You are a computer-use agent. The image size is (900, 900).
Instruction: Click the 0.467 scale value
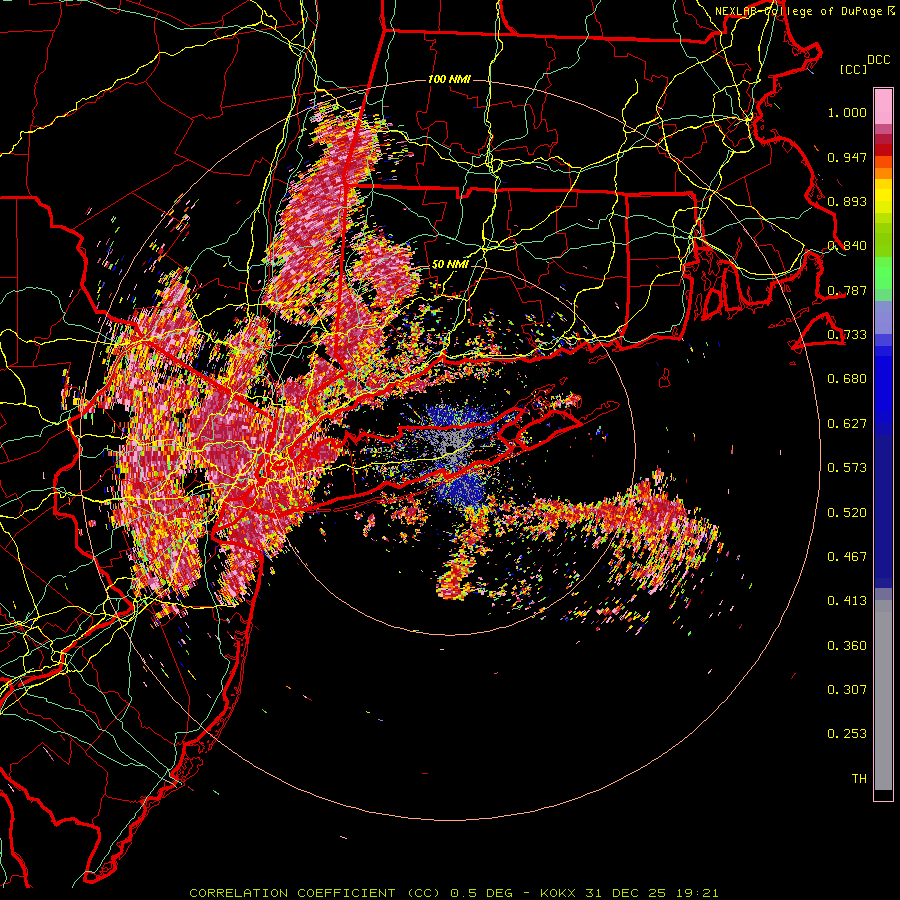847,557
